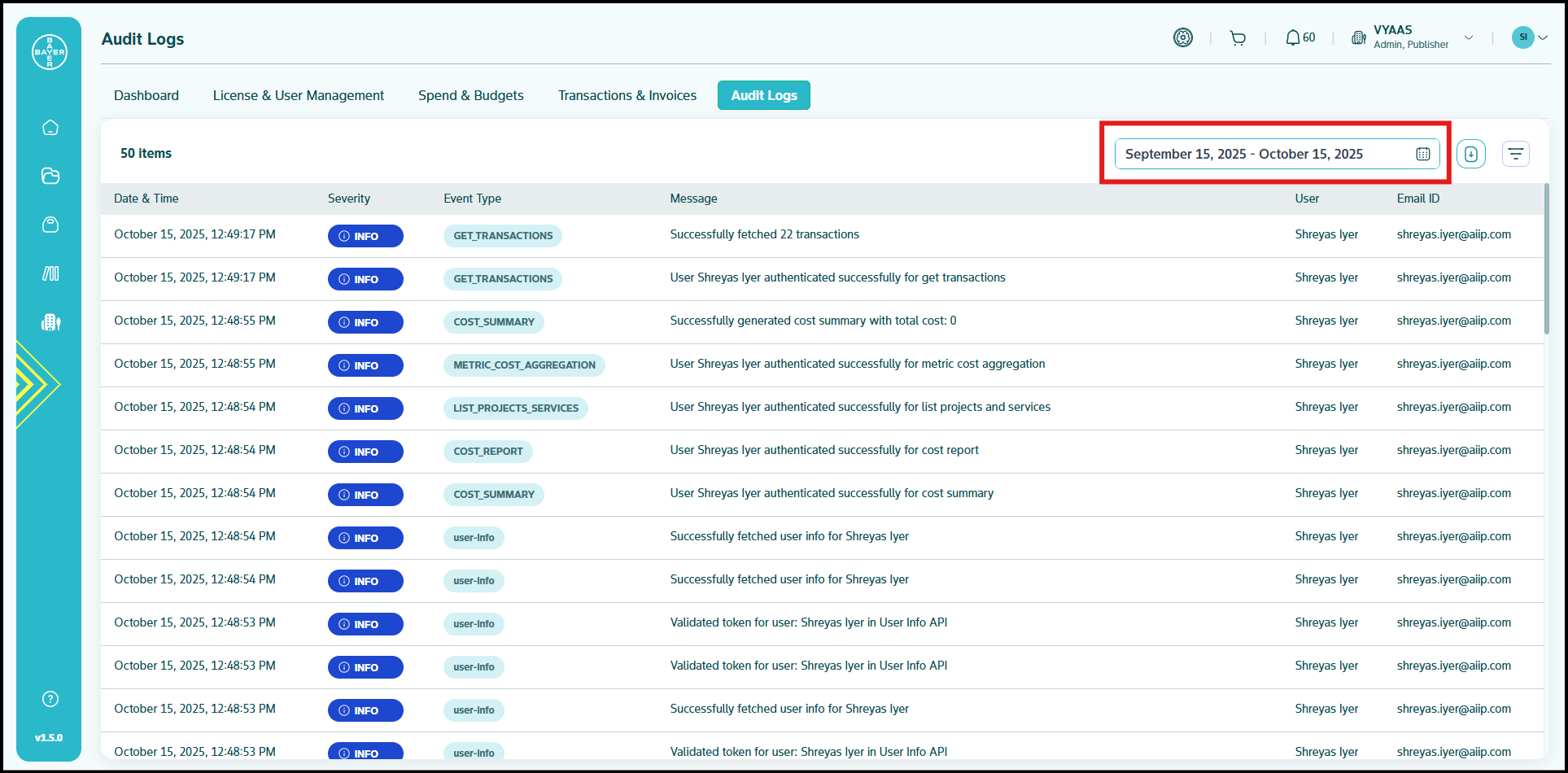Select License & User Management tab
This screenshot has width=1568, height=773.
point(298,95)
